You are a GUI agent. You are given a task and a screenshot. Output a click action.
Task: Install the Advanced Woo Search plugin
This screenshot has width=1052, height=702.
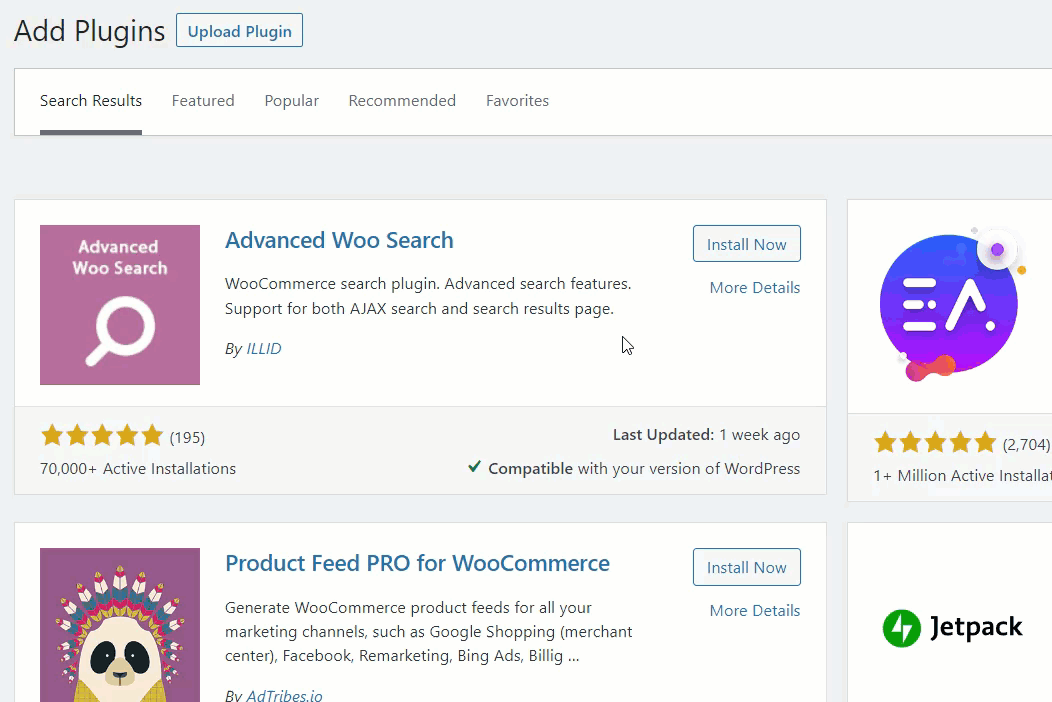point(747,244)
